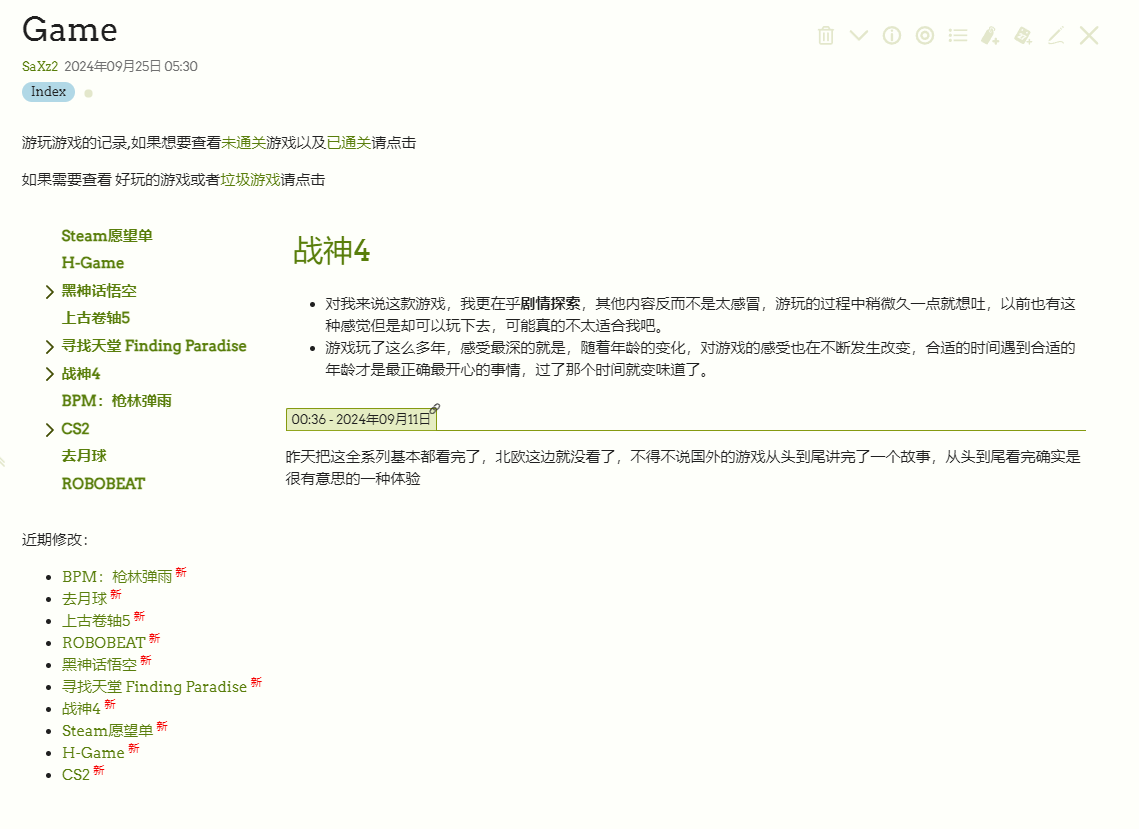
Task: Click the Game tiddler title
Action: click(x=70, y=30)
